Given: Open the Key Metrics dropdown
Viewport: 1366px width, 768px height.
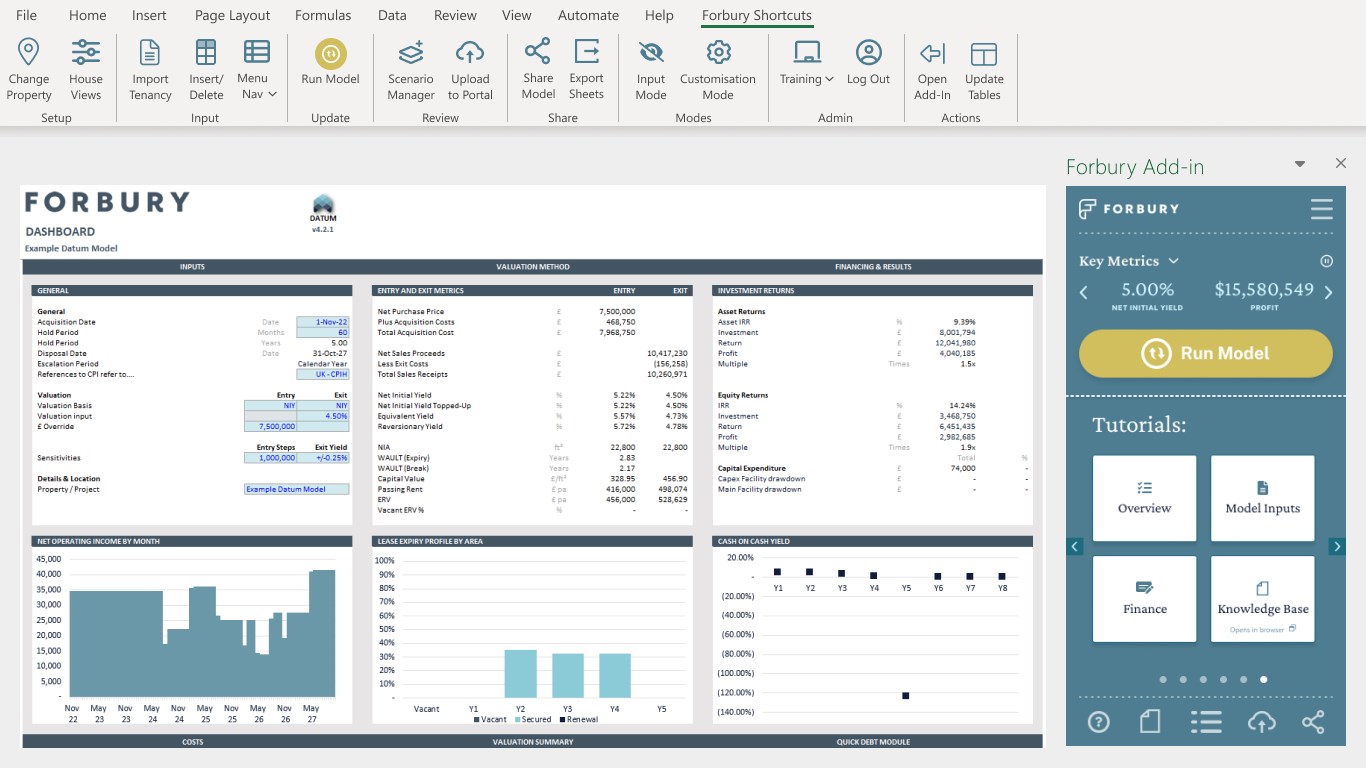Looking at the screenshot, I should pyautogui.click(x=1129, y=261).
